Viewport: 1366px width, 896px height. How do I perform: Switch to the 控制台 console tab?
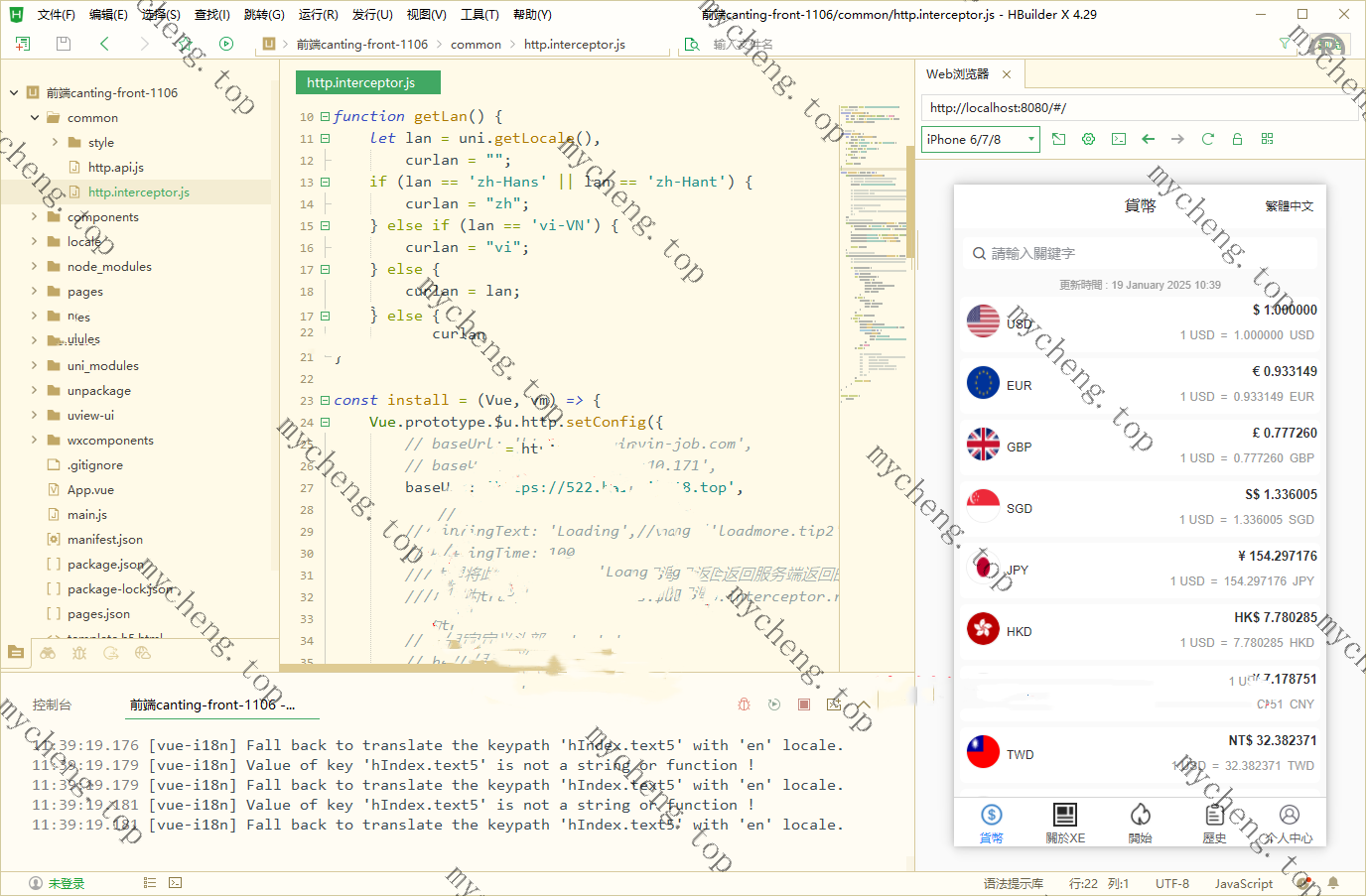tap(52, 704)
